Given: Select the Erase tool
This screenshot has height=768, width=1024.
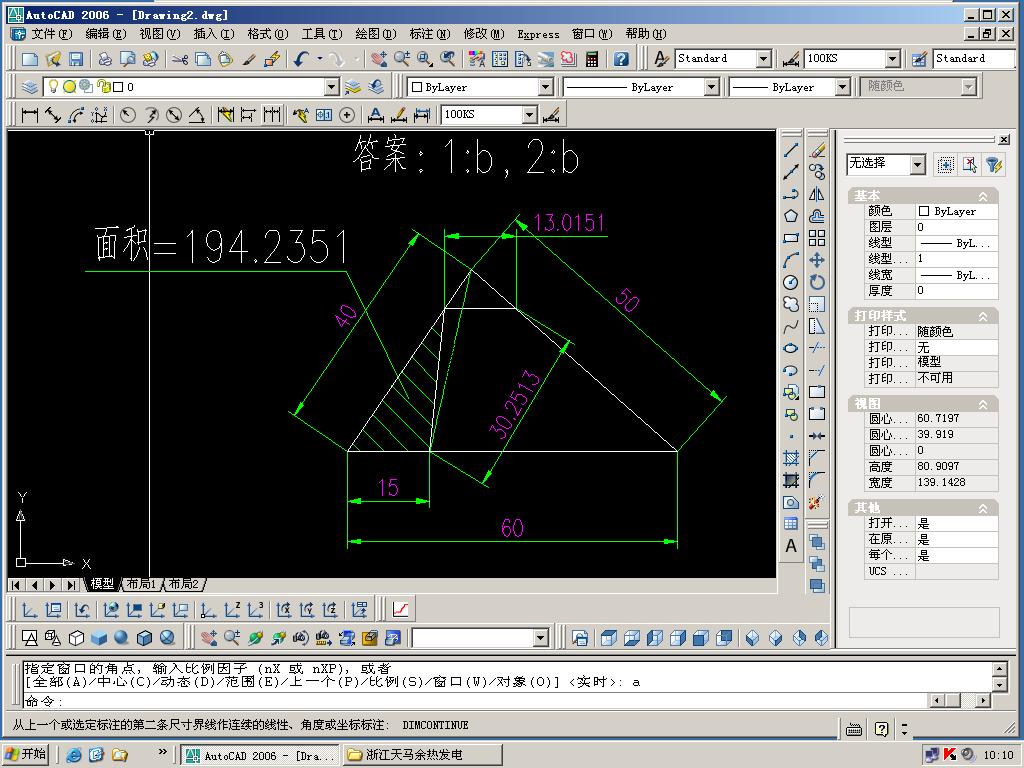Looking at the screenshot, I should tap(817, 150).
